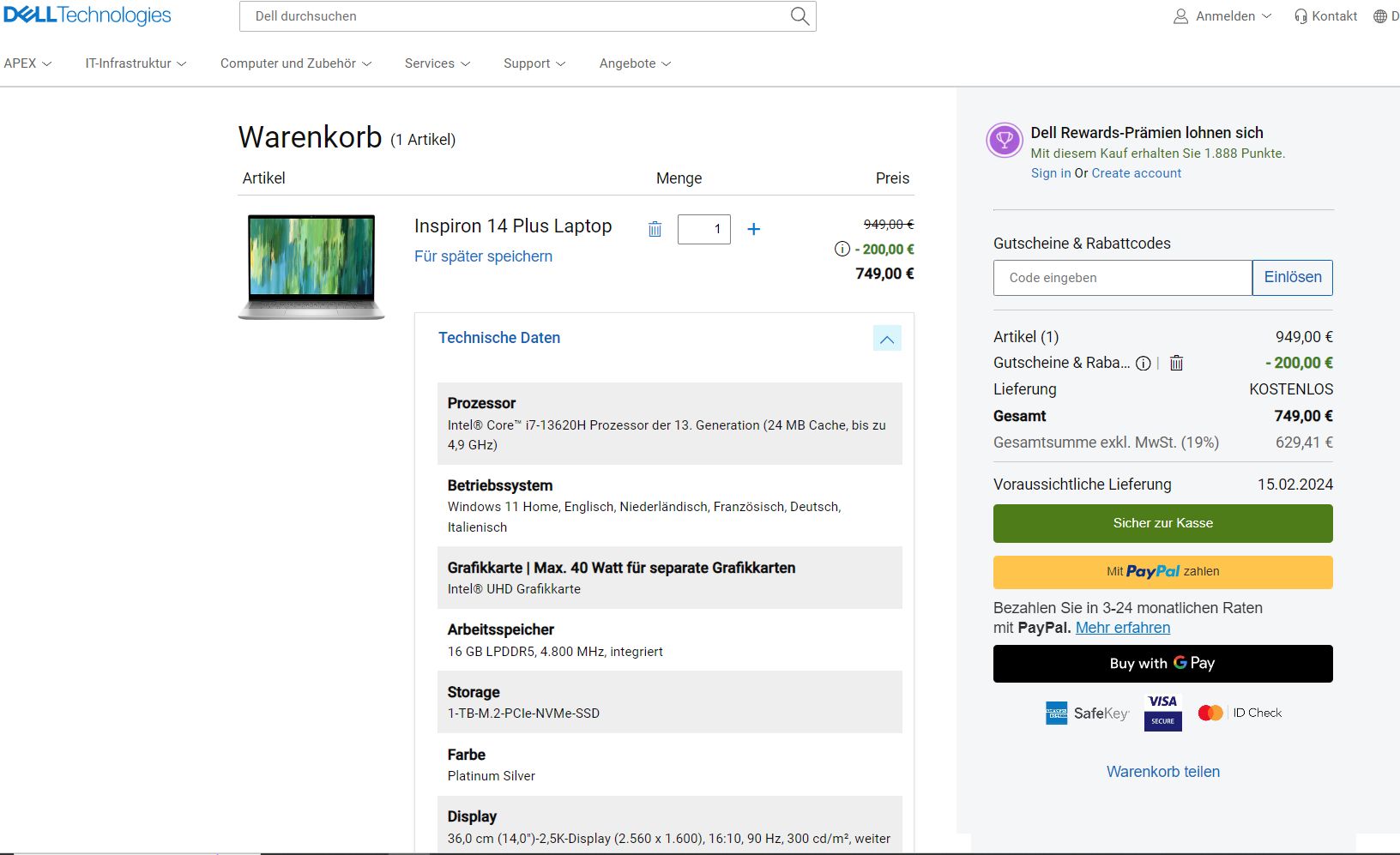Click the Anmelden user icon
Image resolution: width=1400 pixels, height=855 pixels.
coord(1181,16)
